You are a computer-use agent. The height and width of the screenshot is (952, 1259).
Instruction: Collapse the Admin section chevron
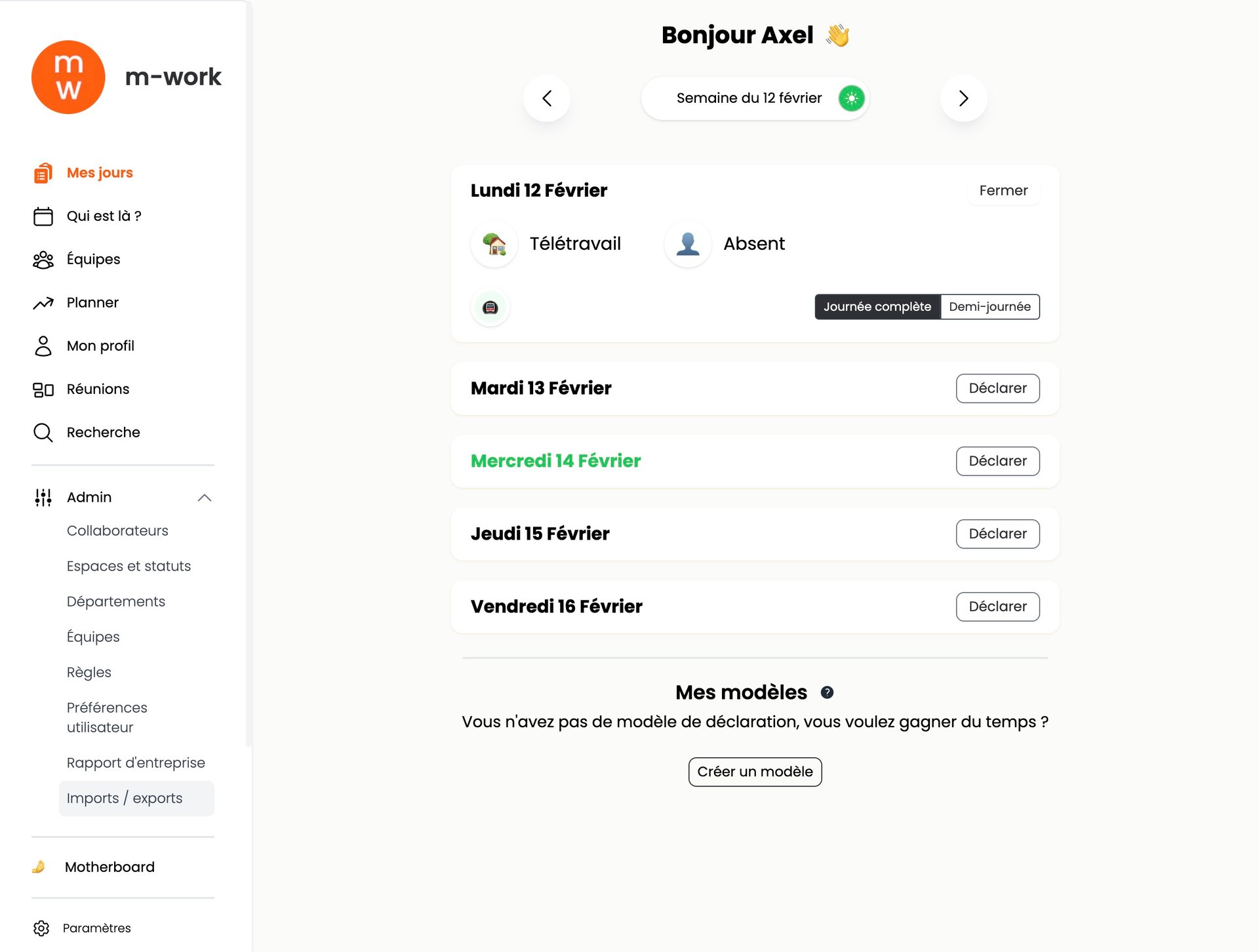click(x=205, y=498)
